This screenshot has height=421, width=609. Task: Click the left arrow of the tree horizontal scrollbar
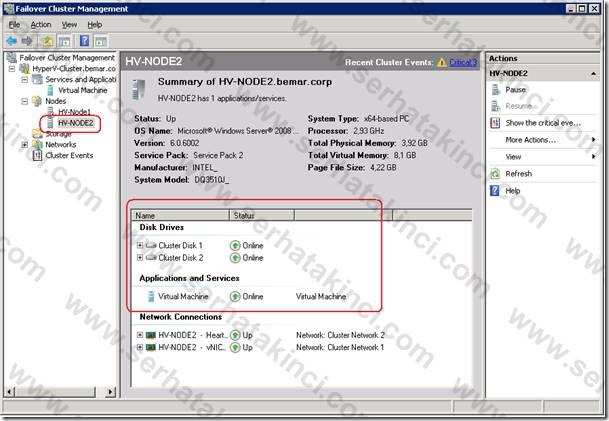coord(10,391)
